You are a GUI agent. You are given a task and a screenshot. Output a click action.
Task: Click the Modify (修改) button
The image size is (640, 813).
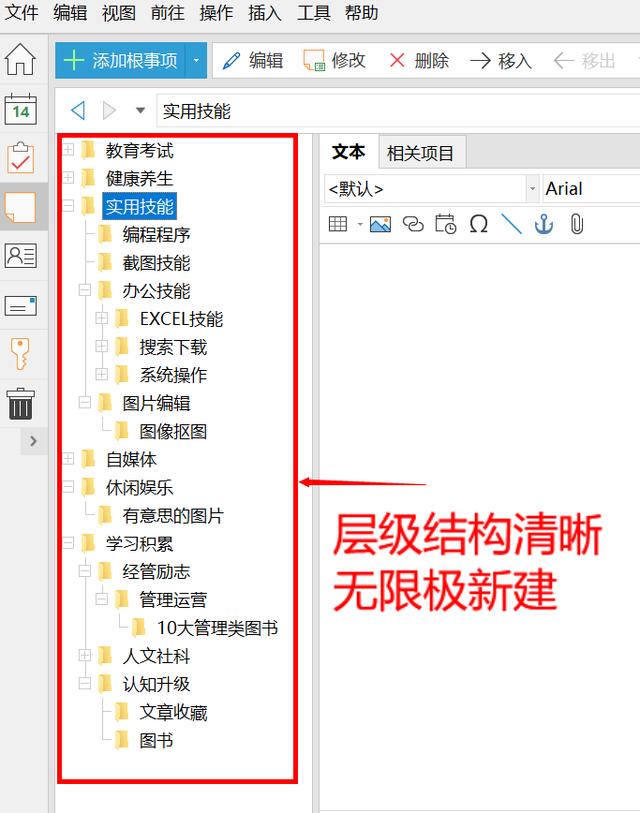click(335, 61)
